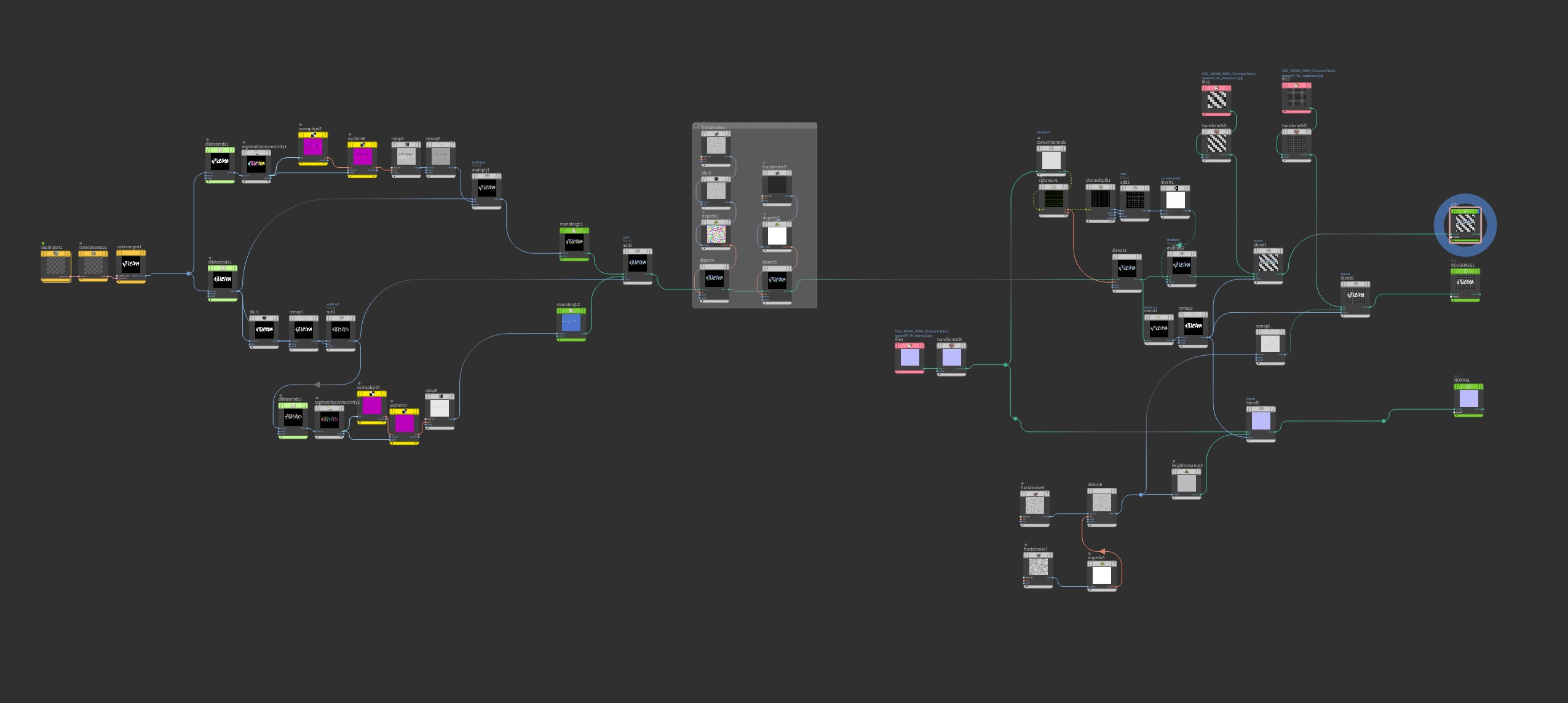Click the colorful slopedir1 node thumbnail

(716, 234)
